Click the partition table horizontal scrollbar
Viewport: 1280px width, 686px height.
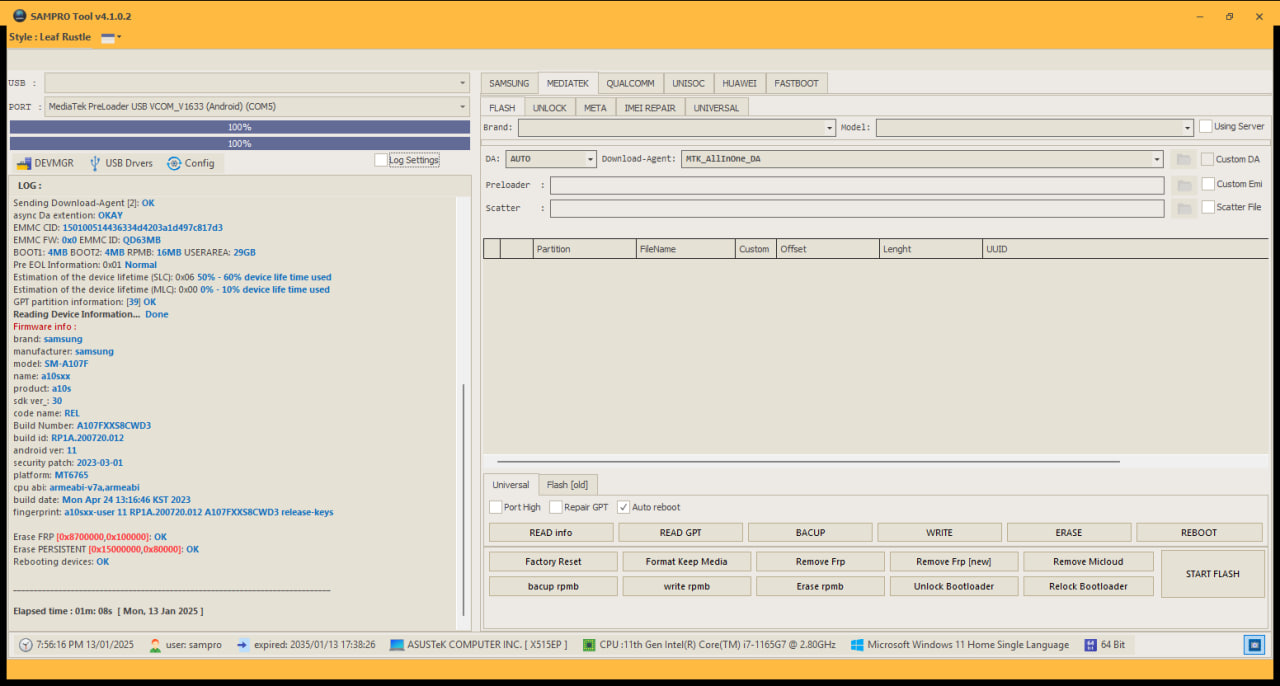[x=808, y=462]
